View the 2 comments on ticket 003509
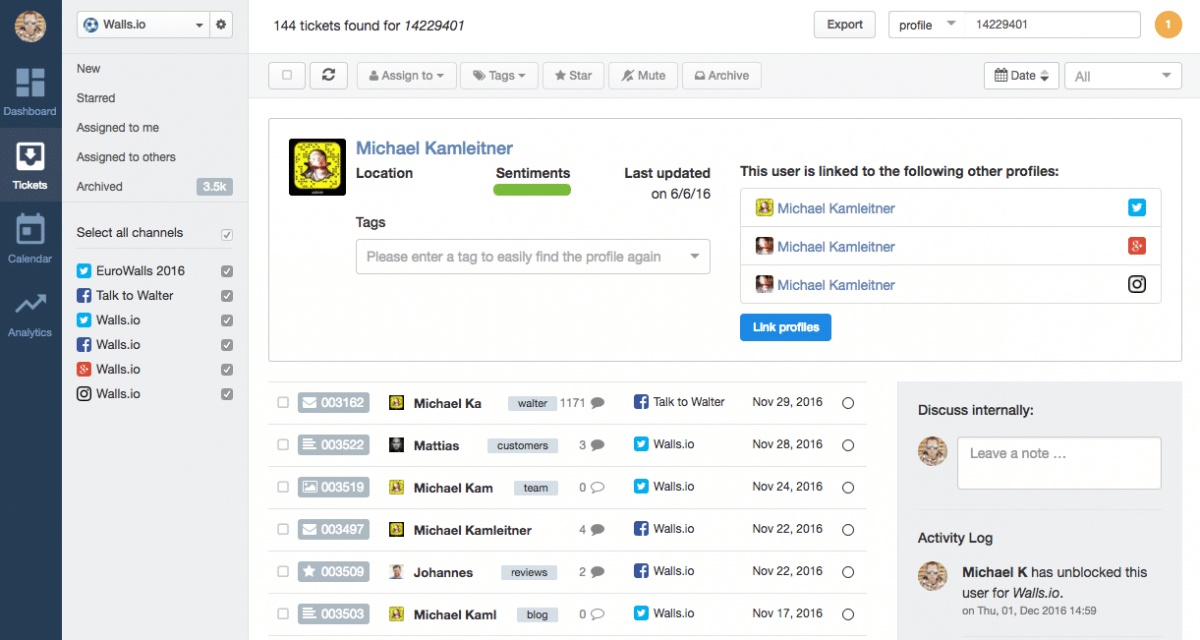This screenshot has width=1200, height=640. (x=591, y=572)
